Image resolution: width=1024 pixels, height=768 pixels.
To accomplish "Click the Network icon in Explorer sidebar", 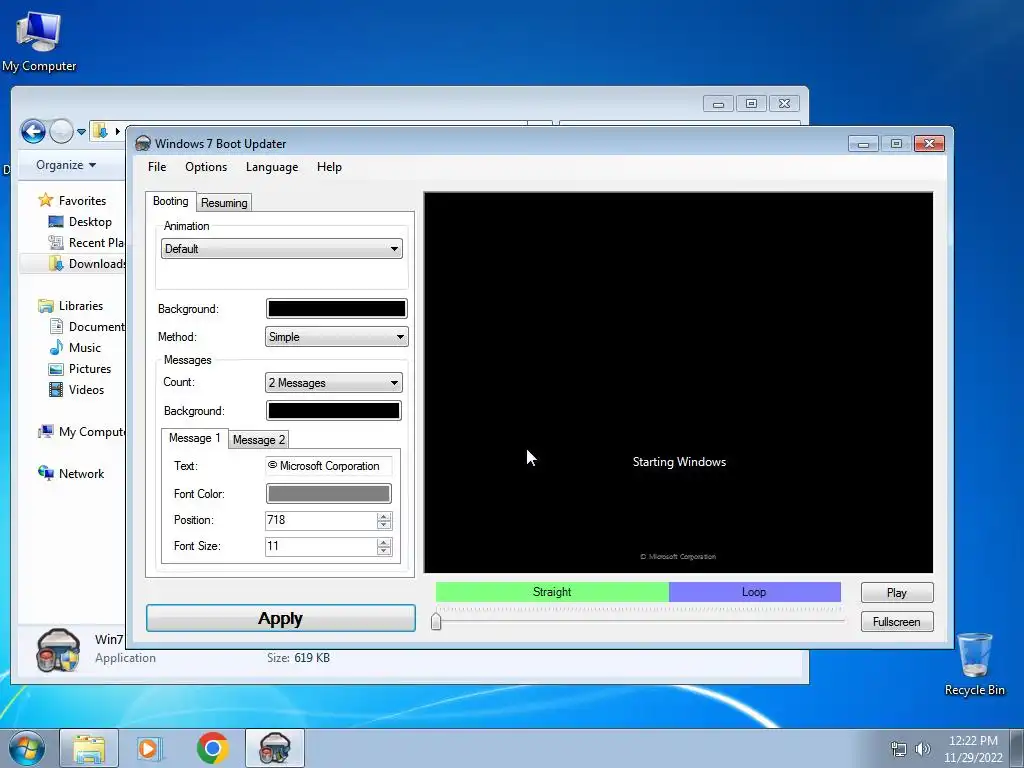I will tap(46, 473).
